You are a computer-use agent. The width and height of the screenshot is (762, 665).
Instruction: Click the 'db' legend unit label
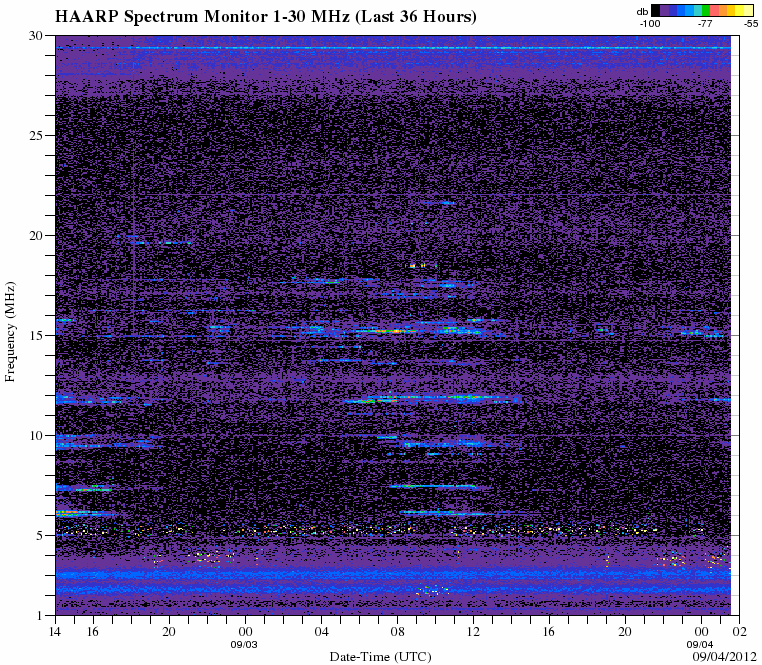642,12
